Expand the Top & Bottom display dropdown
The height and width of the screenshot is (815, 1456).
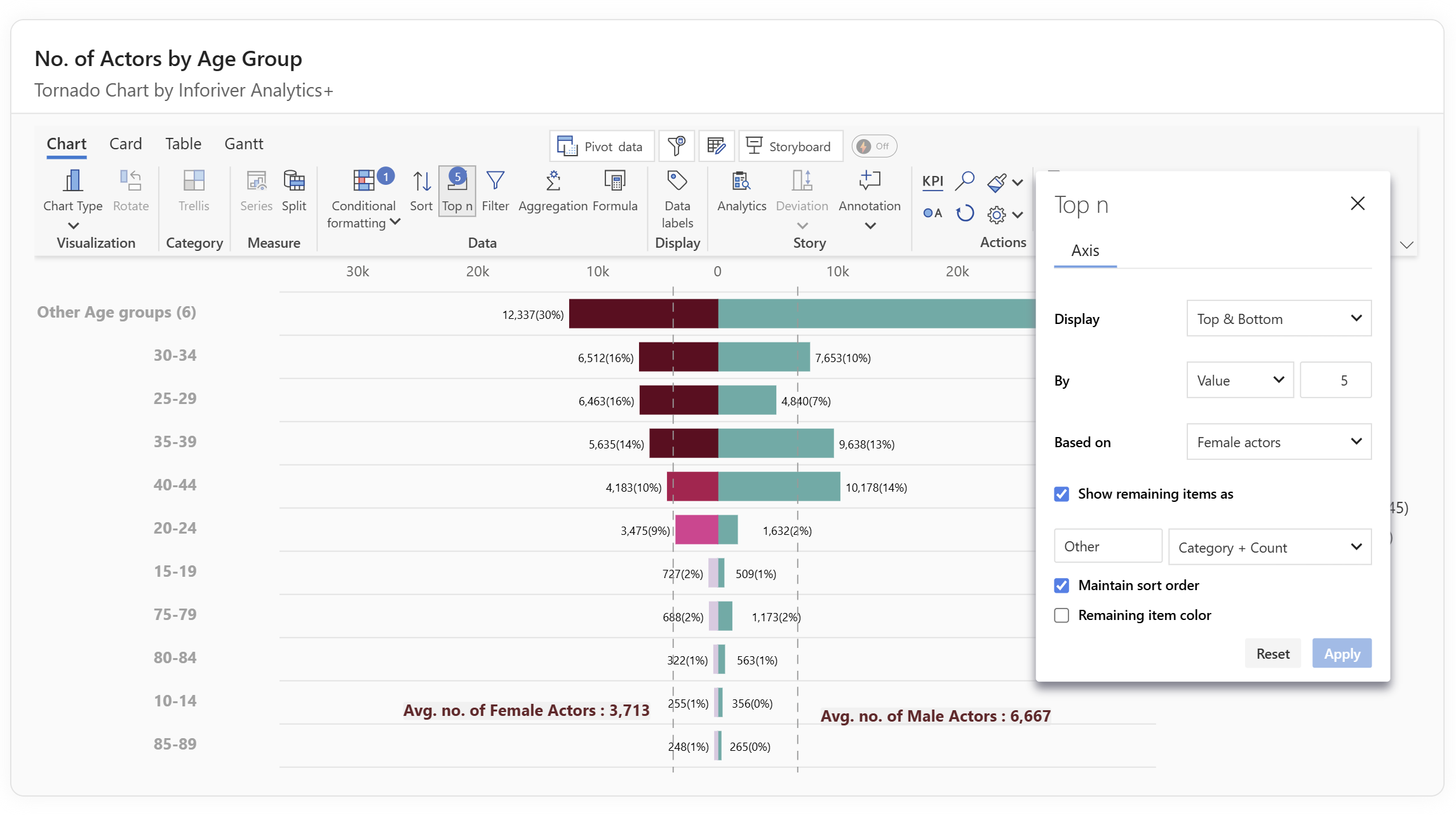1278,318
